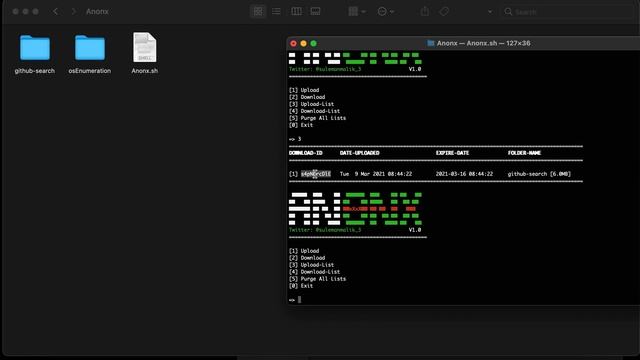Minimize the Anonx terminal window
The width and height of the screenshot is (640, 360).
303,43
